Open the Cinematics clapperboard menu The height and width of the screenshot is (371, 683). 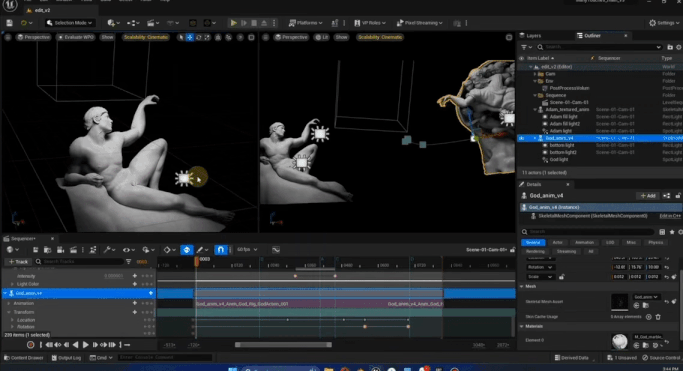[x=153, y=23]
